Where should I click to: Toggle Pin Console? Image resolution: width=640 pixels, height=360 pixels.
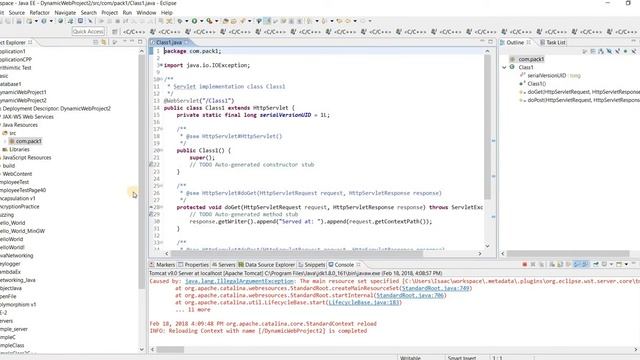coord(596,264)
